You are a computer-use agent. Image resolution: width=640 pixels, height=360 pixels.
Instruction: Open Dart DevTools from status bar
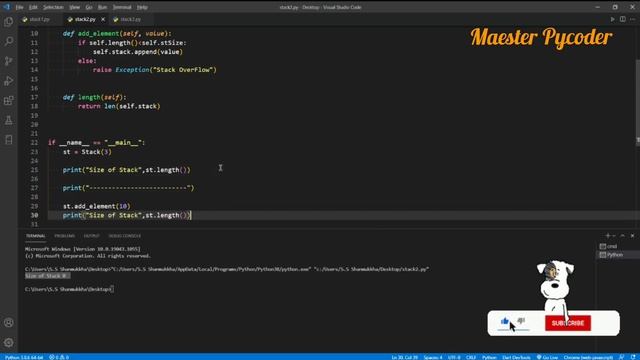point(516,357)
